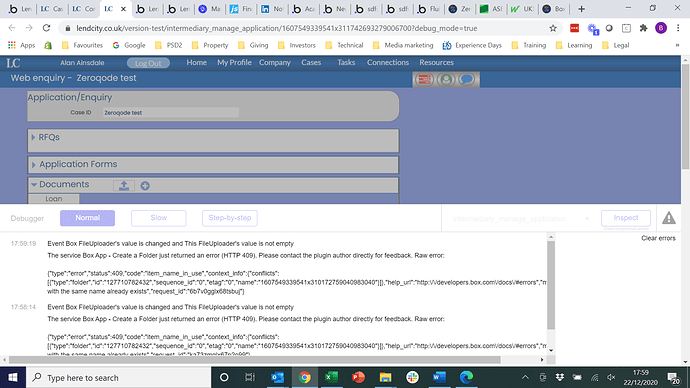Click the user profile circle icon
690x388 pixels.
coord(446,80)
